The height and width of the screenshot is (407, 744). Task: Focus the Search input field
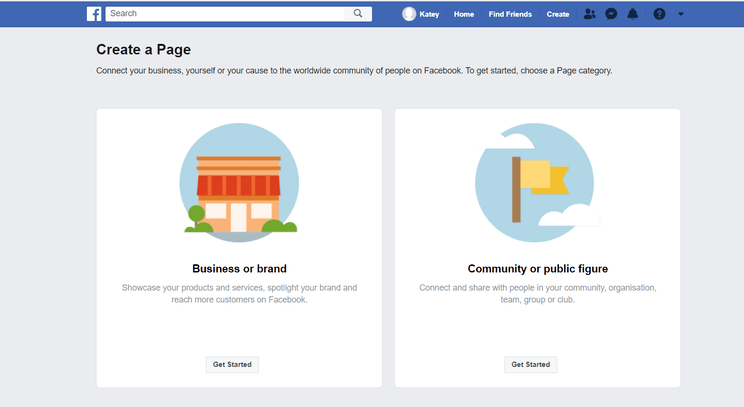pyautogui.click(x=226, y=14)
